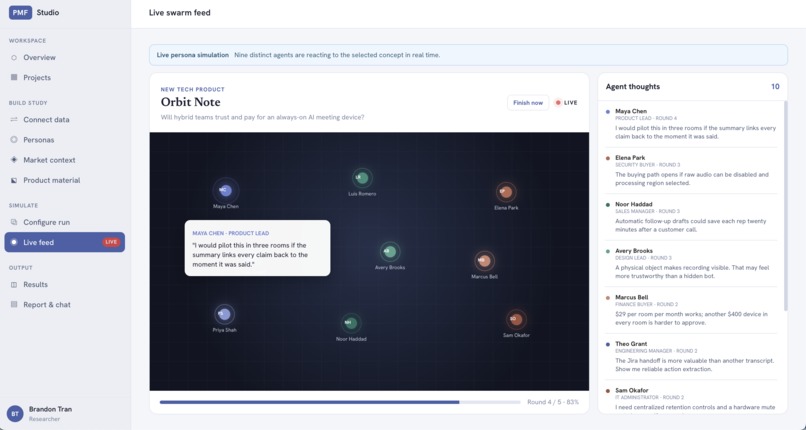The width and height of the screenshot is (806, 430).
Task: Open Elena Park thought entry
Action: tap(692, 171)
